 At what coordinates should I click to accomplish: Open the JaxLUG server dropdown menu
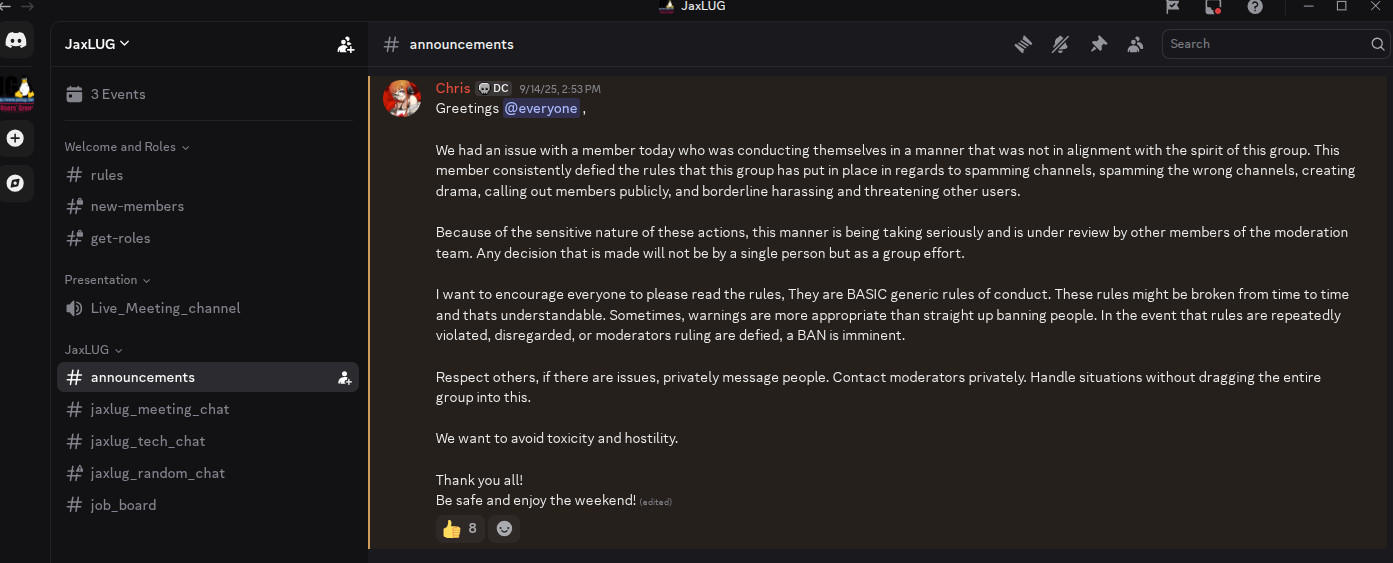(x=97, y=44)
